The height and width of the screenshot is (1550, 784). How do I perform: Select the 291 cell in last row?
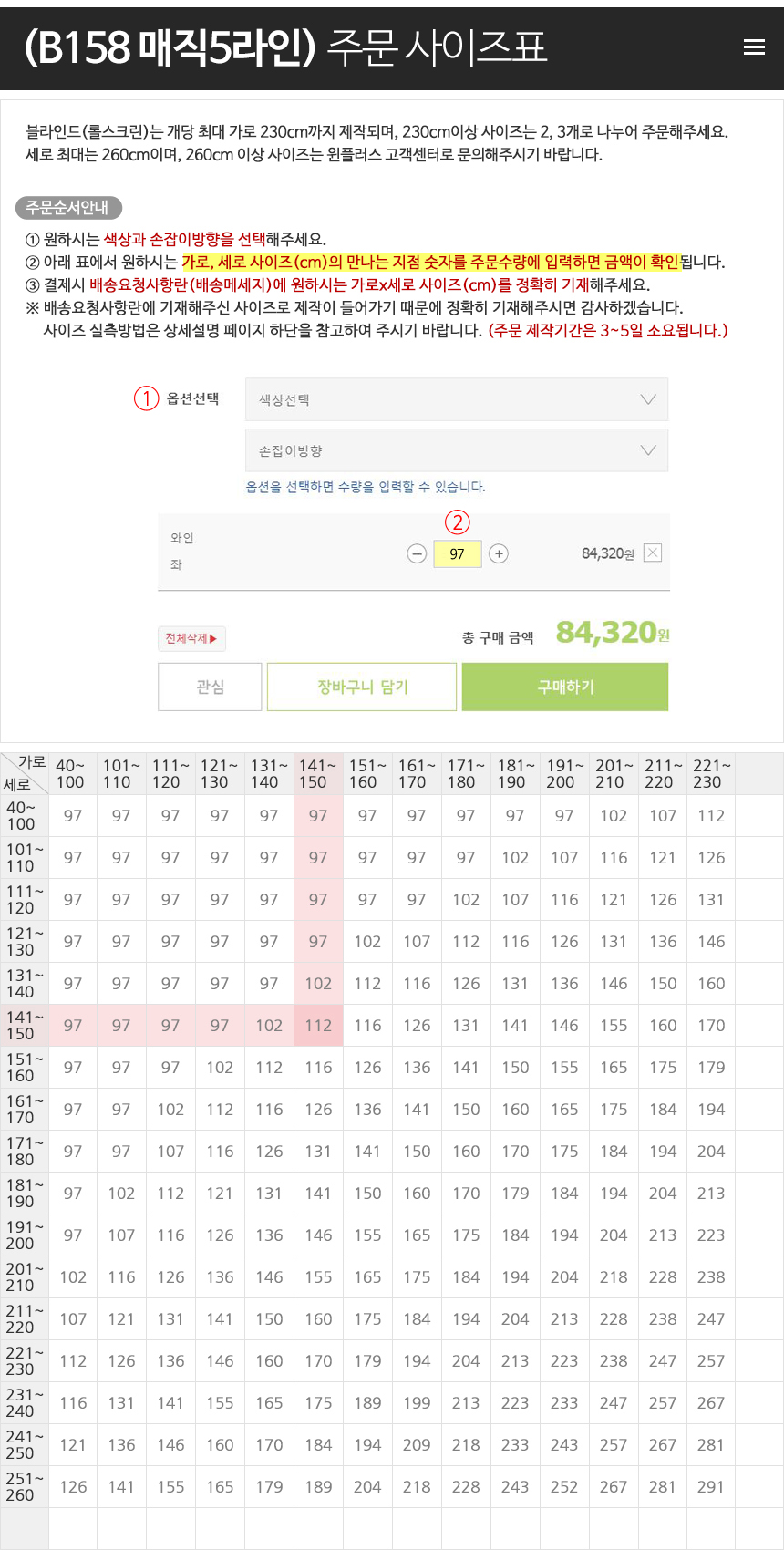point(711,1487)
